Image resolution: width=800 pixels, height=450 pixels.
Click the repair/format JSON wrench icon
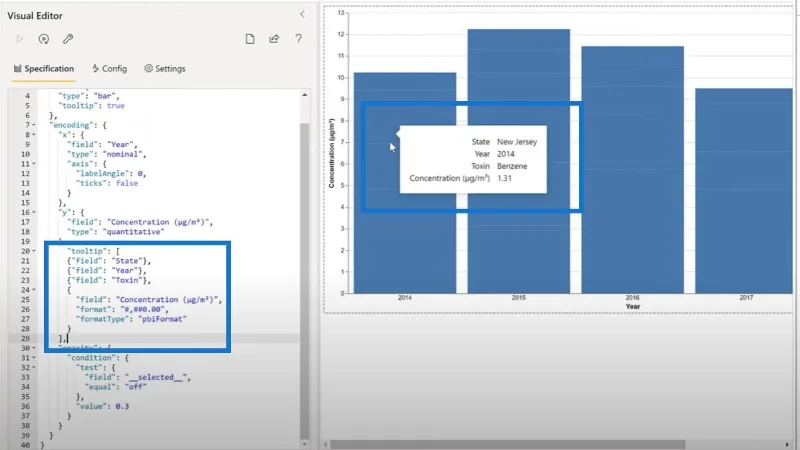click(68, 39)
